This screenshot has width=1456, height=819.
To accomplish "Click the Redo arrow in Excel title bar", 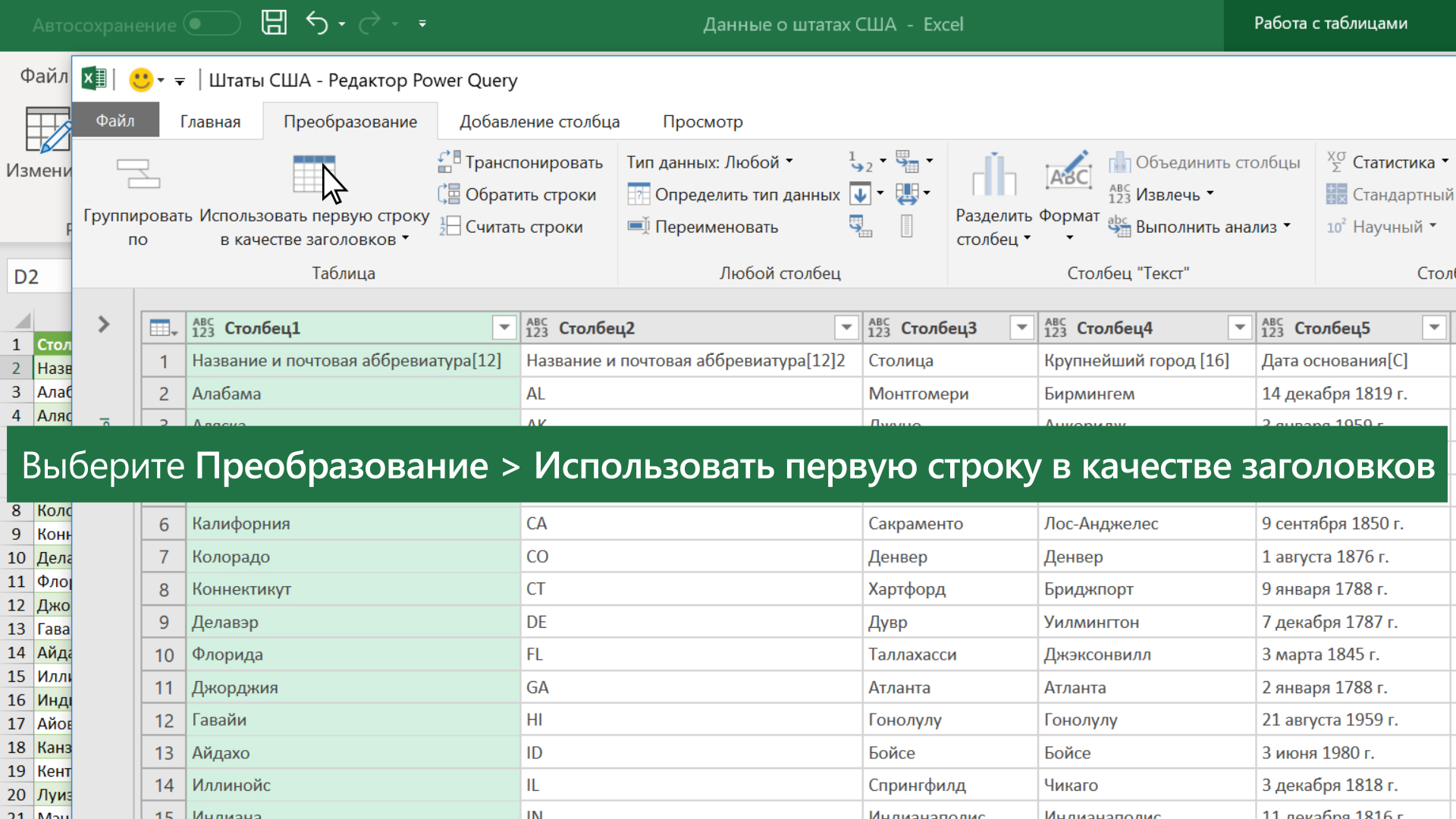I will 369,24.
